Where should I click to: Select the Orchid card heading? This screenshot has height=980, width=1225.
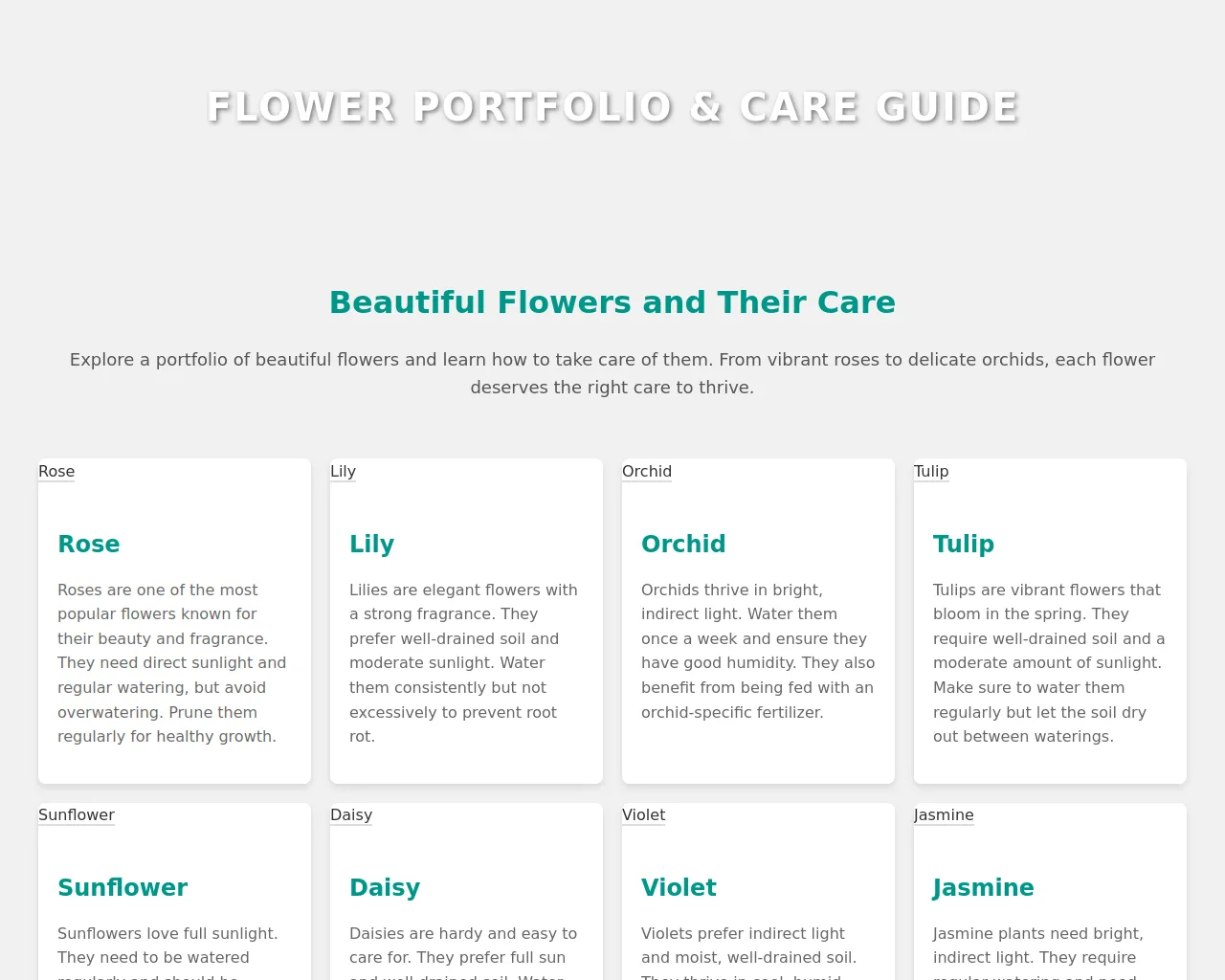tap(683, 544)
